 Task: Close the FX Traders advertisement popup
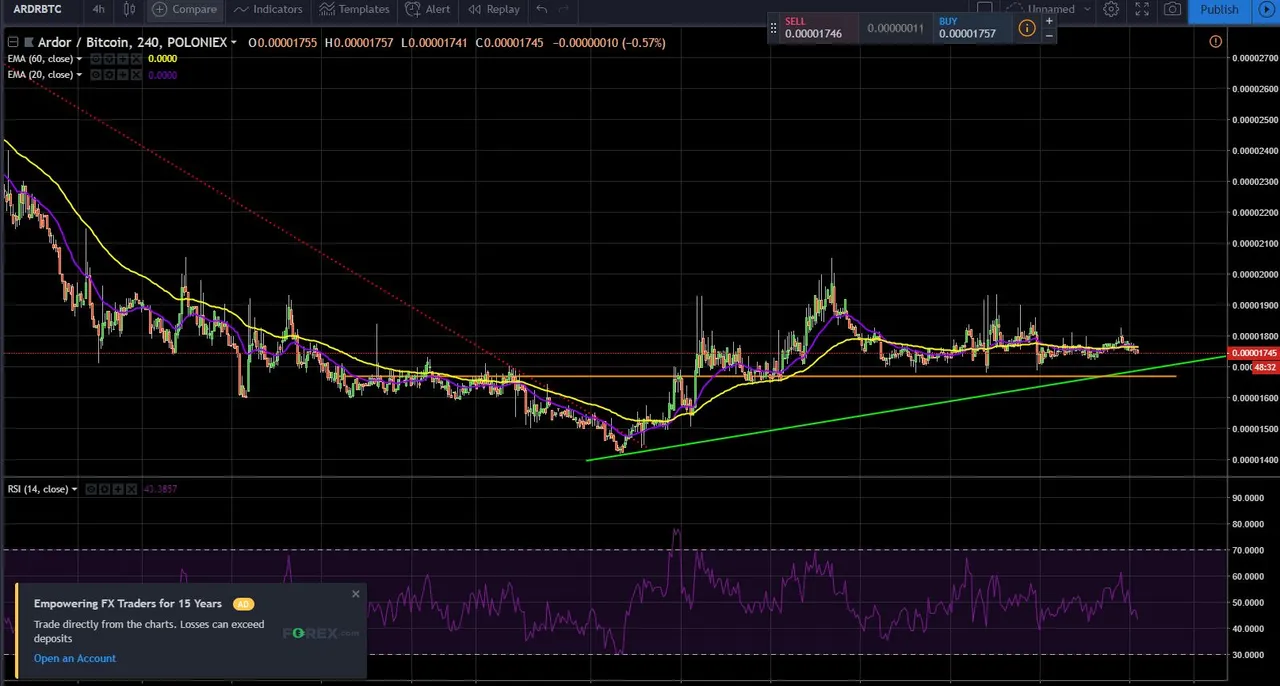pyautogui.click(x=355, y=594)
